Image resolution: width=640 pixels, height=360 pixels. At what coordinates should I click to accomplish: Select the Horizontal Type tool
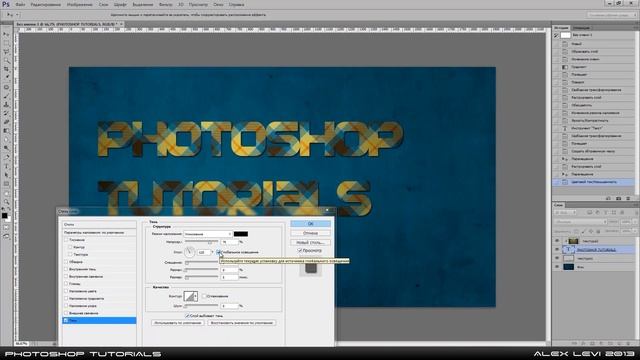[6, 166]
